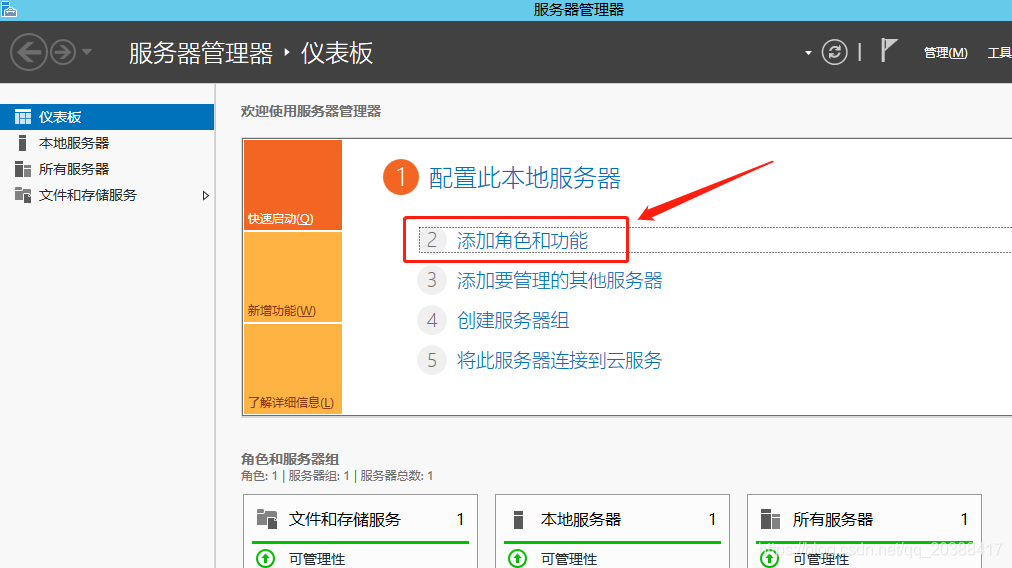This screenshot has height=568, width=1012.
Task: Open the dropdown arrow beside the refresh icon
Action: pyautogui.click(x=808, y=53)
